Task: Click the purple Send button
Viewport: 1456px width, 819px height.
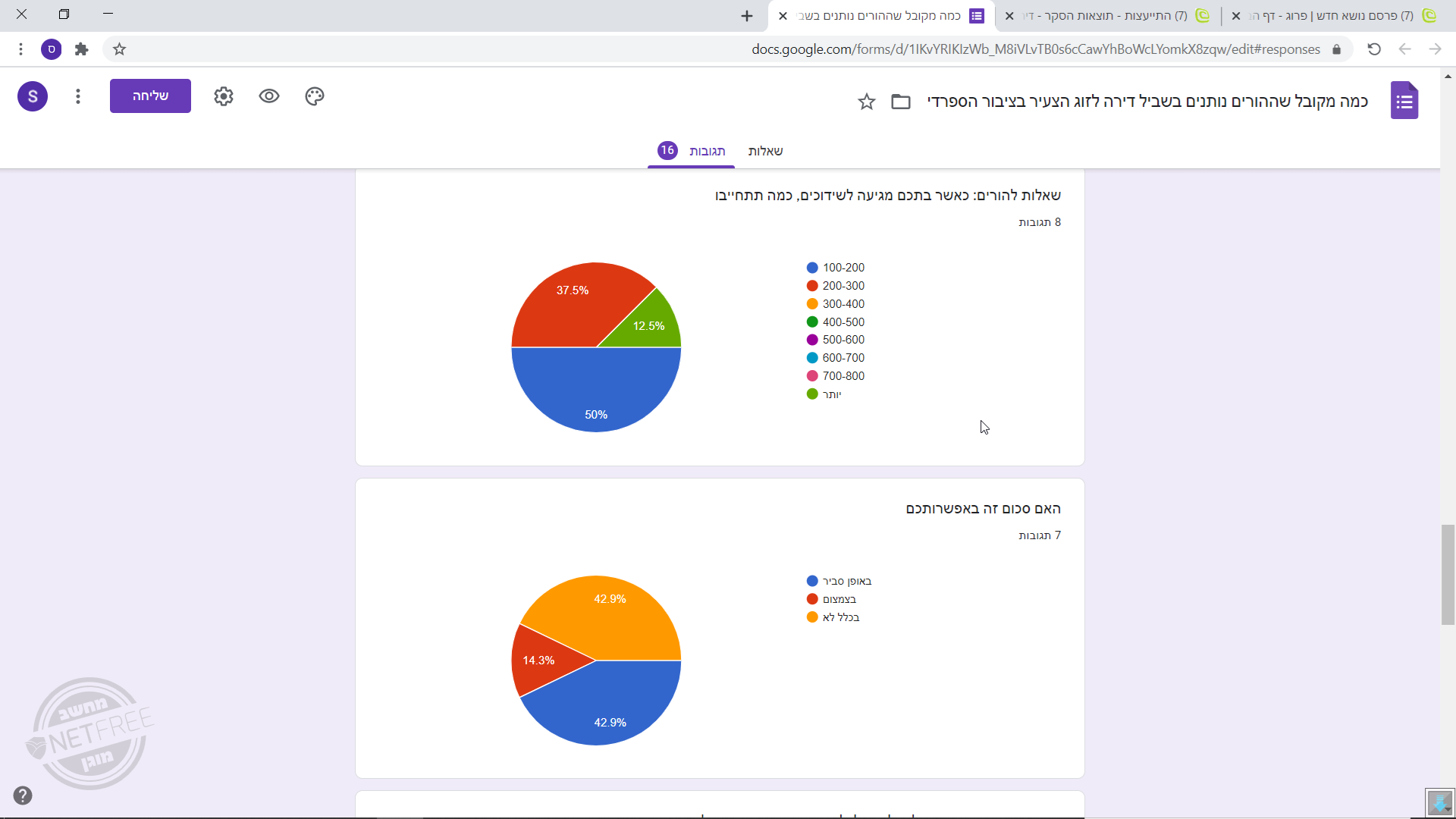Action: point(150,96)
